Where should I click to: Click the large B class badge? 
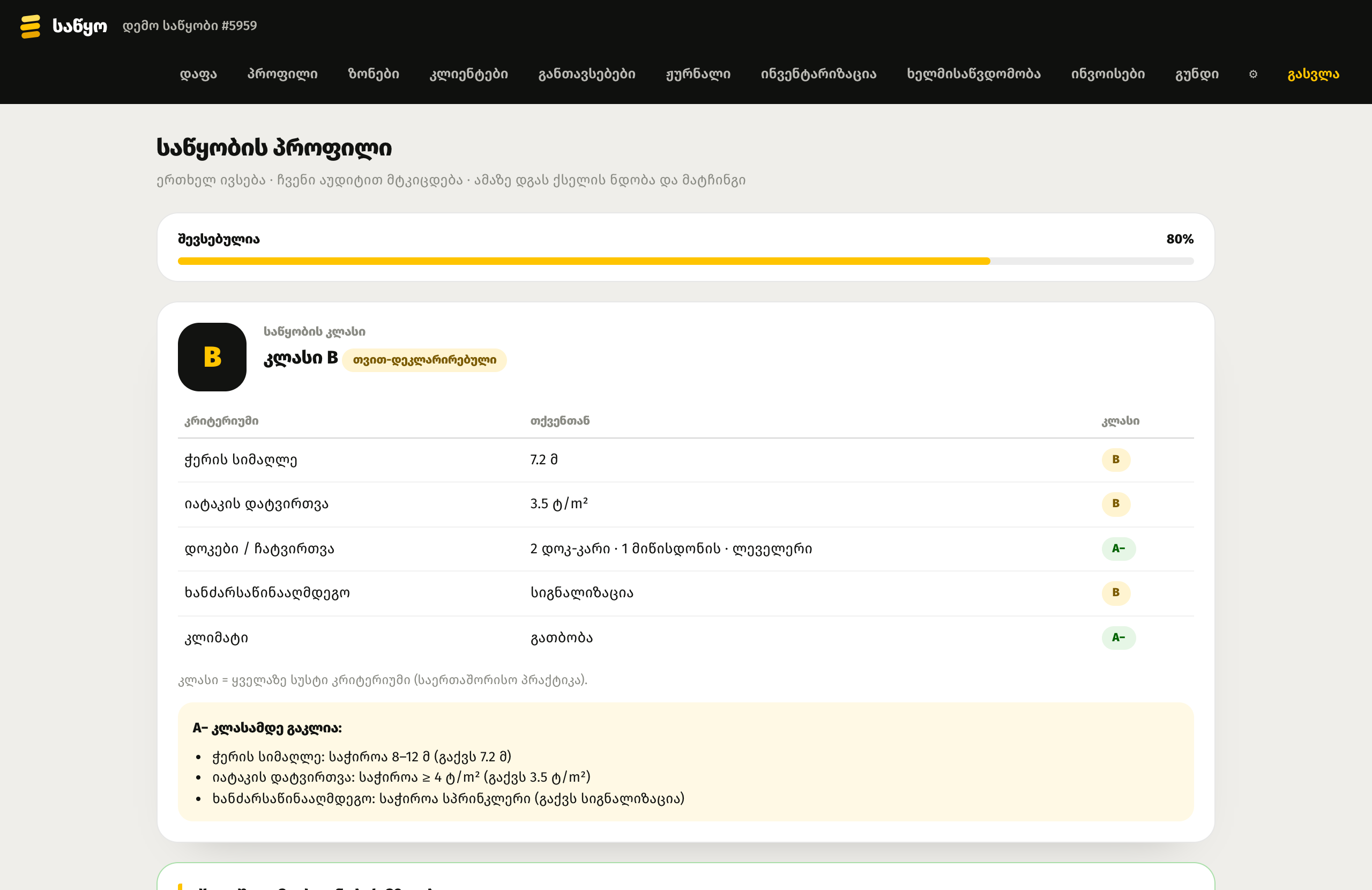(212, 357)
